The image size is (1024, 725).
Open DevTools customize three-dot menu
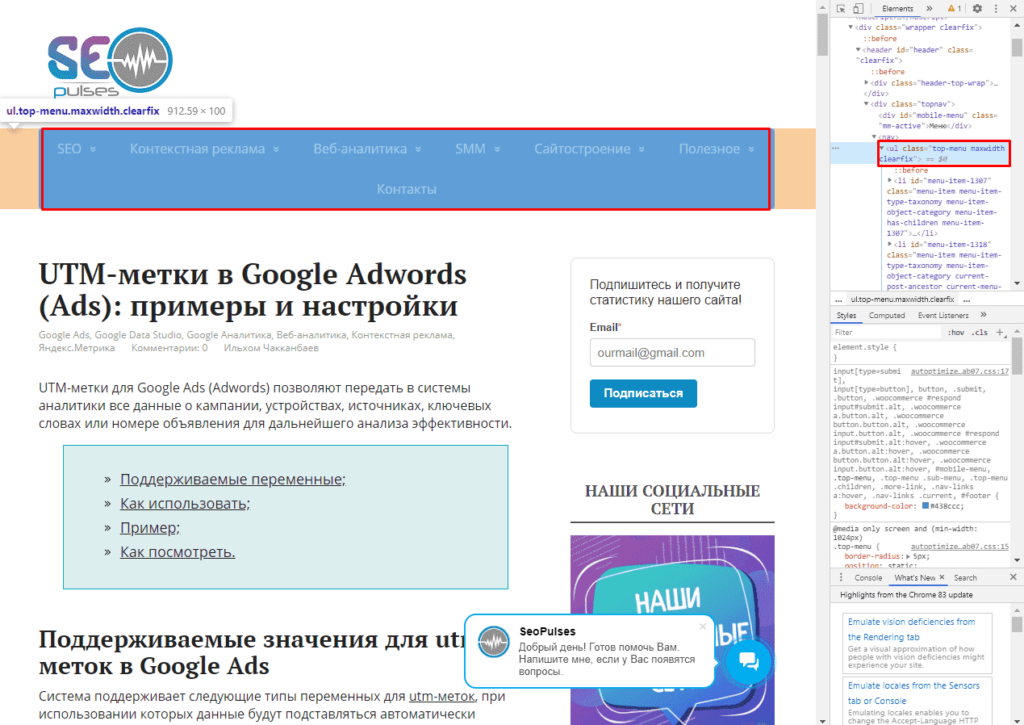pos(996,8)
